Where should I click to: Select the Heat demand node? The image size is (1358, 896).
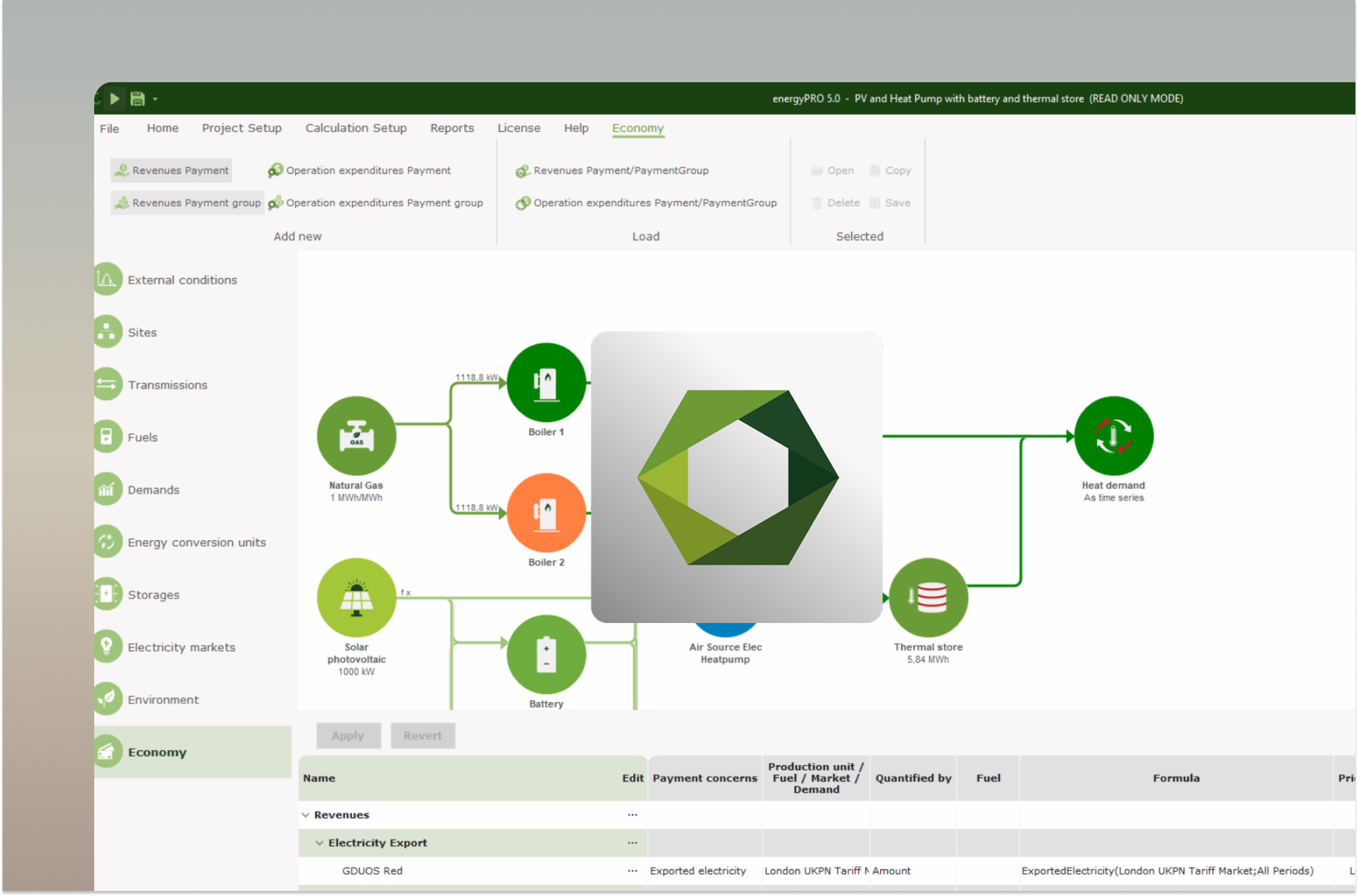(x=1114, y=436)
